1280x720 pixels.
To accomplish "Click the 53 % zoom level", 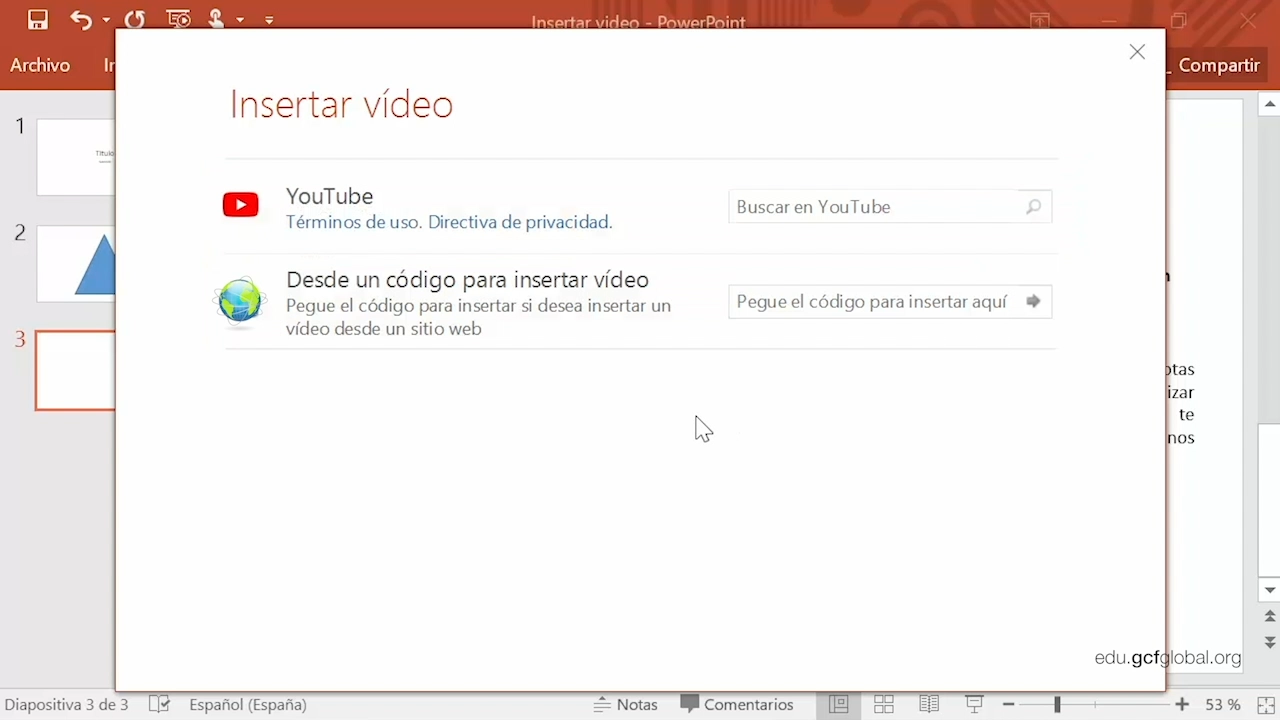I will click(1222, 704).
